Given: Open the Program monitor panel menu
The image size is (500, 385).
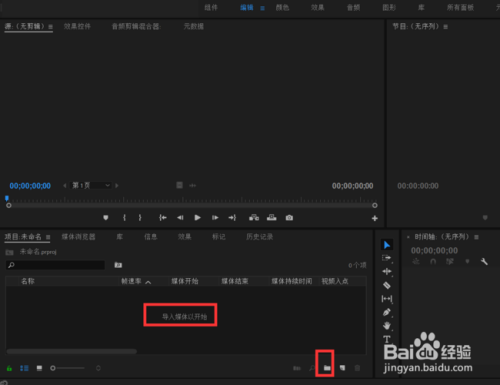Looking at the screenshot, I should 446,27.
